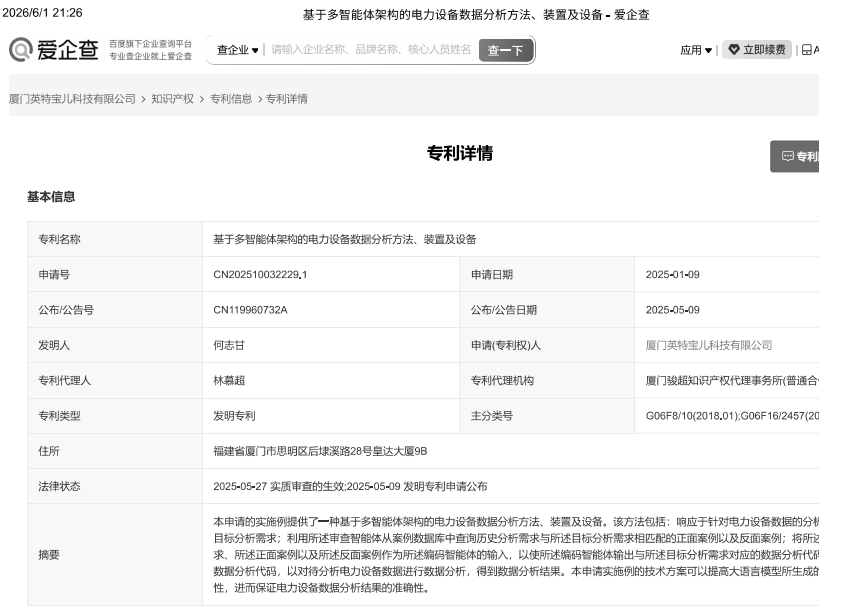Click the diamond icon in 立即续费
The width and height of the screenshot is (842, 611).
(734, 50)
